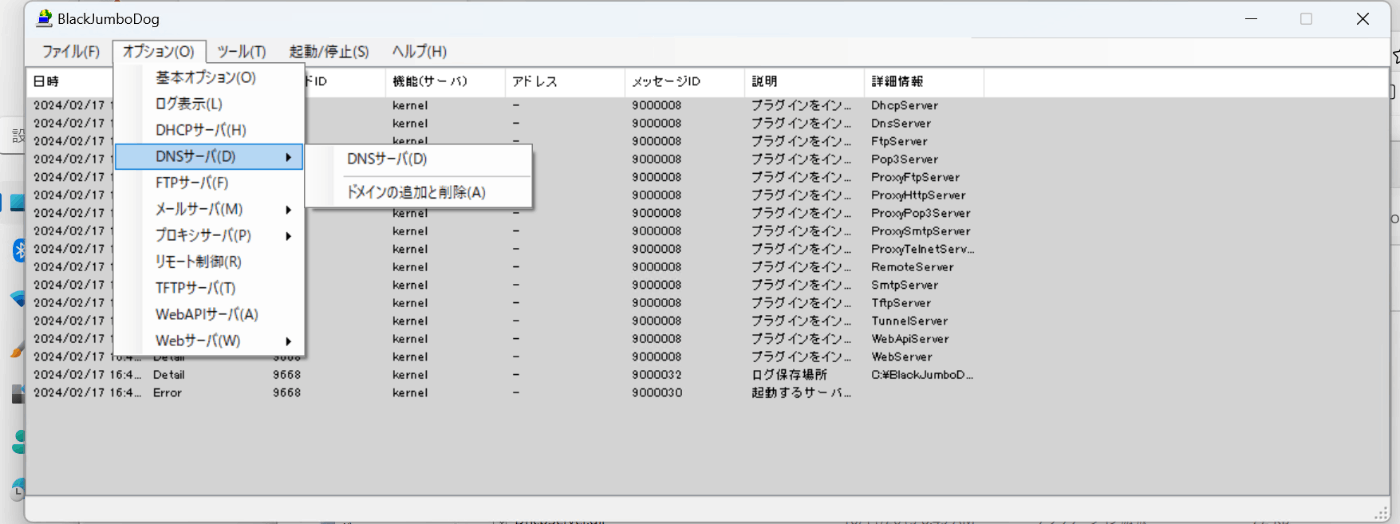This screenshot has width=1400, height=524.
Task: Select the SmtpServer detail cell
Action: click(x=904, y=285)
